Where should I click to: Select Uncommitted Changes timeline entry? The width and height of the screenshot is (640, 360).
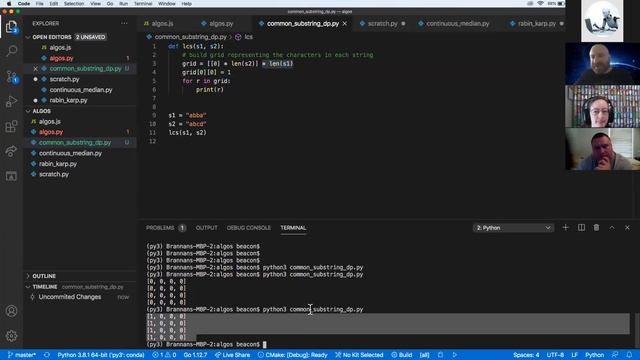point(80,297)
